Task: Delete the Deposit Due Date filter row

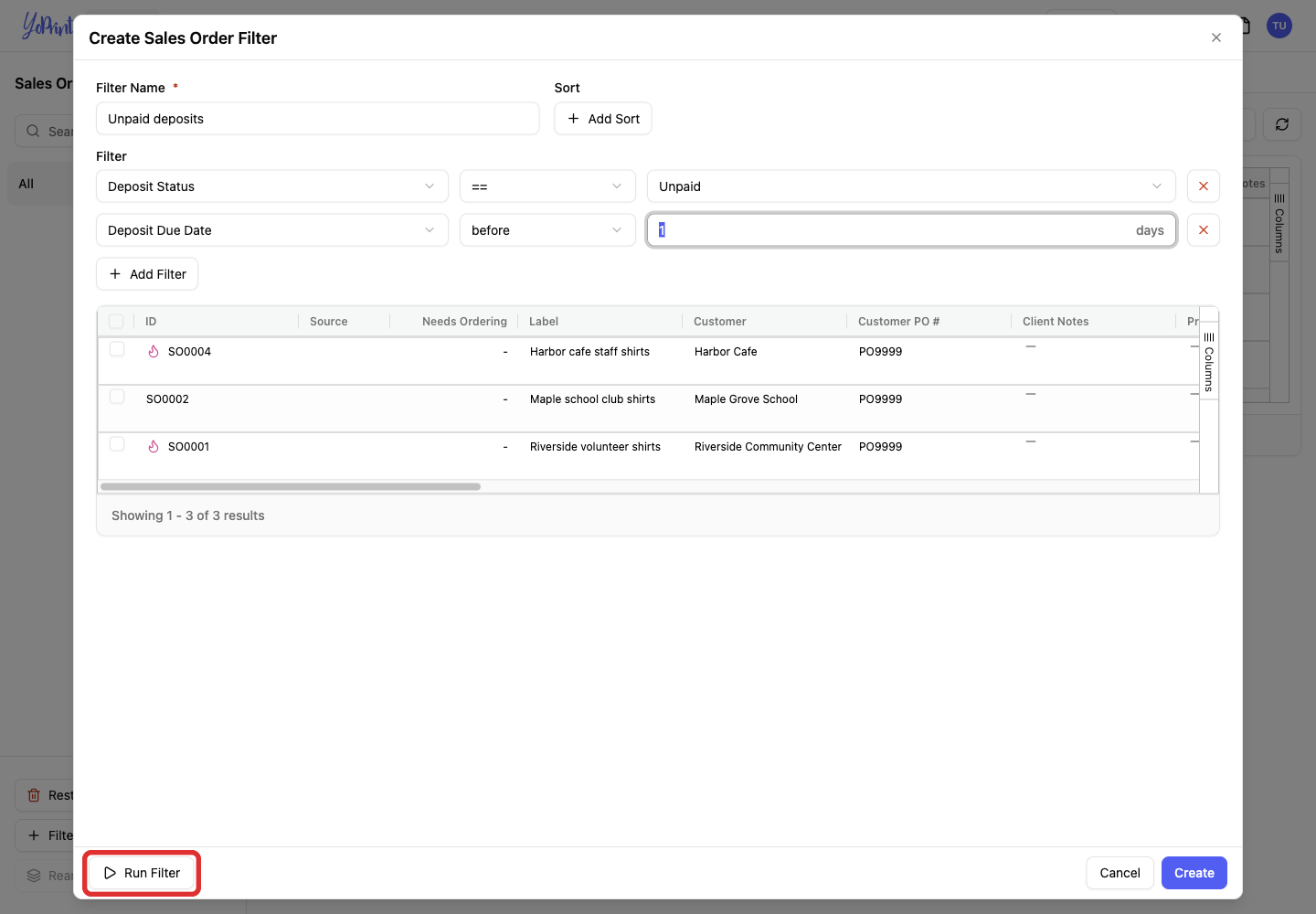Action: (x=1203, y=230)
